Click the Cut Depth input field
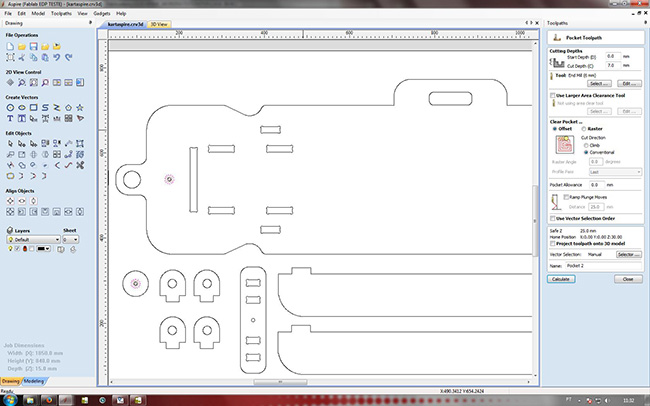The image size is (650, 406). pyautogui.click(x=613, y=66)
